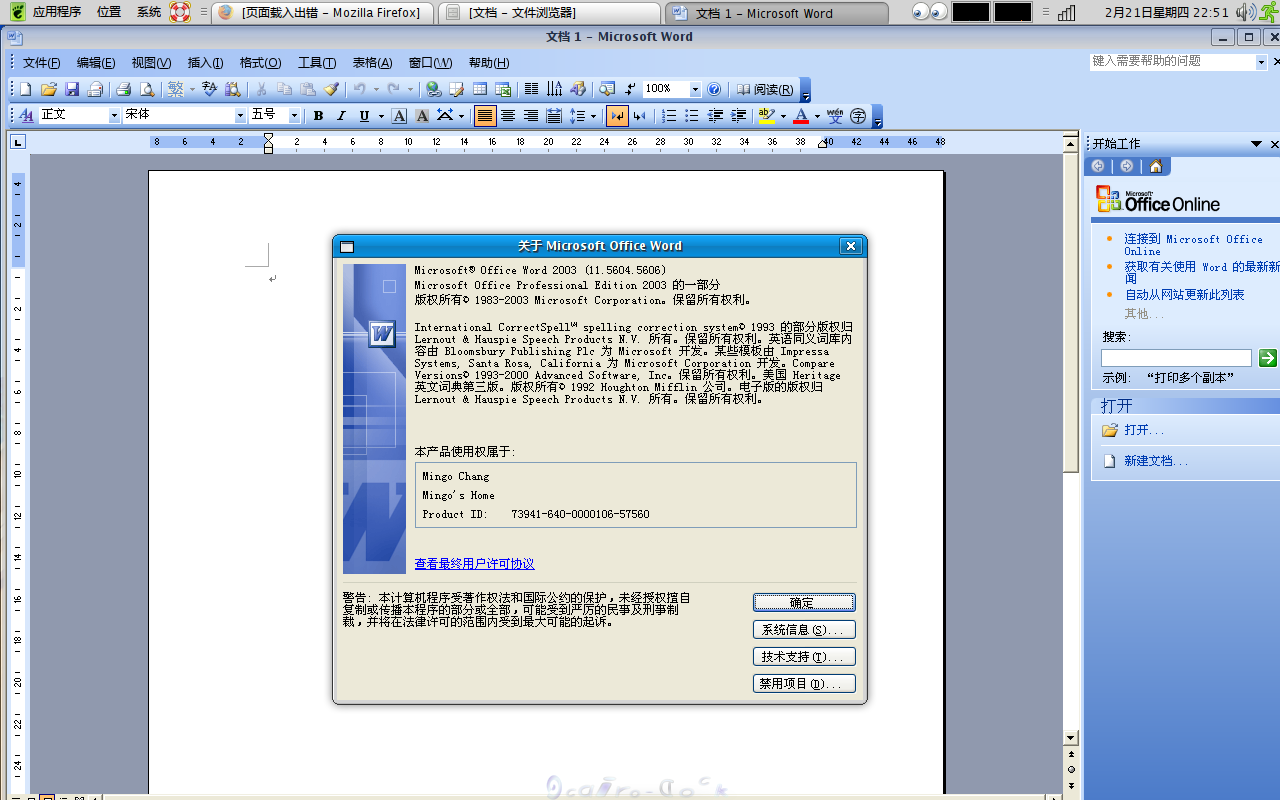Click the Insert Hyperlink icon
1280x800 pixels.
pyautogui.click(x=433, y=89)
